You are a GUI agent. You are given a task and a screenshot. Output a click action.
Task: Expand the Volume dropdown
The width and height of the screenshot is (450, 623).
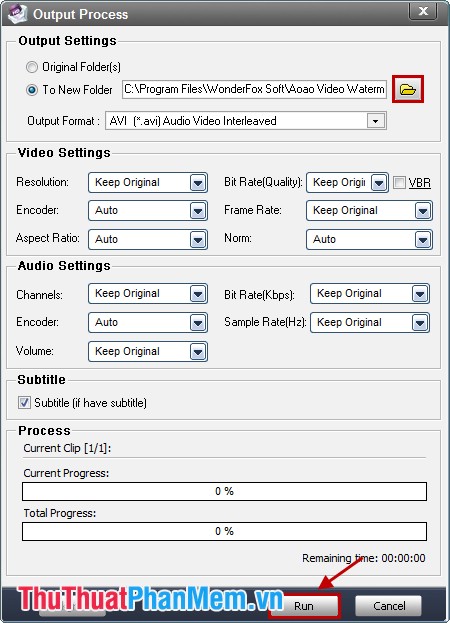(x=148, y=352)
